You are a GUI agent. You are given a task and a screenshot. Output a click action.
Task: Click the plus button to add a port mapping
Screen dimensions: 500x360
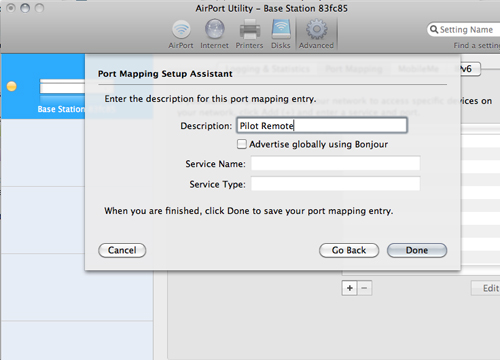[x=349, y=288]
